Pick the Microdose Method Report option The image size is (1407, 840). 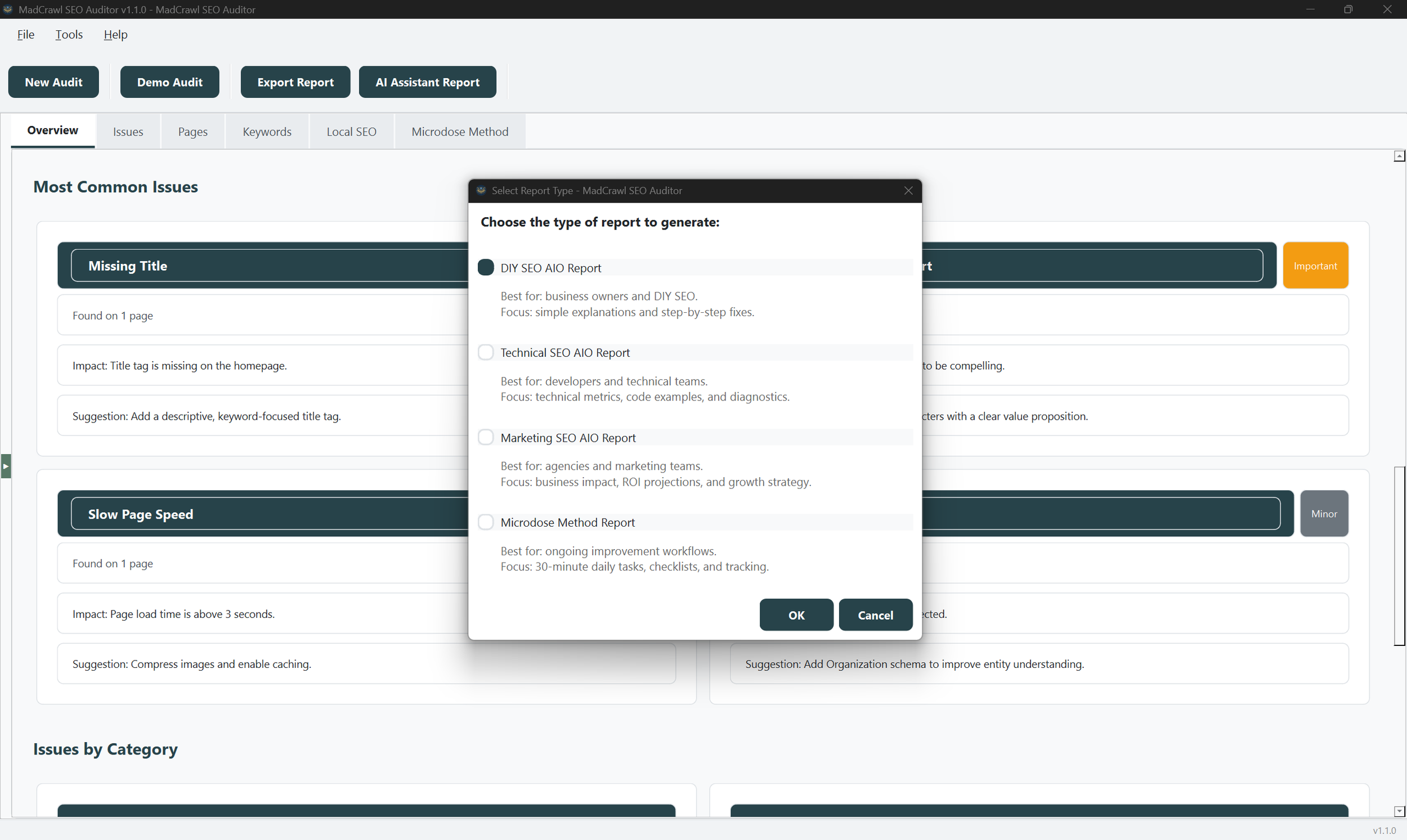point(486,522)
